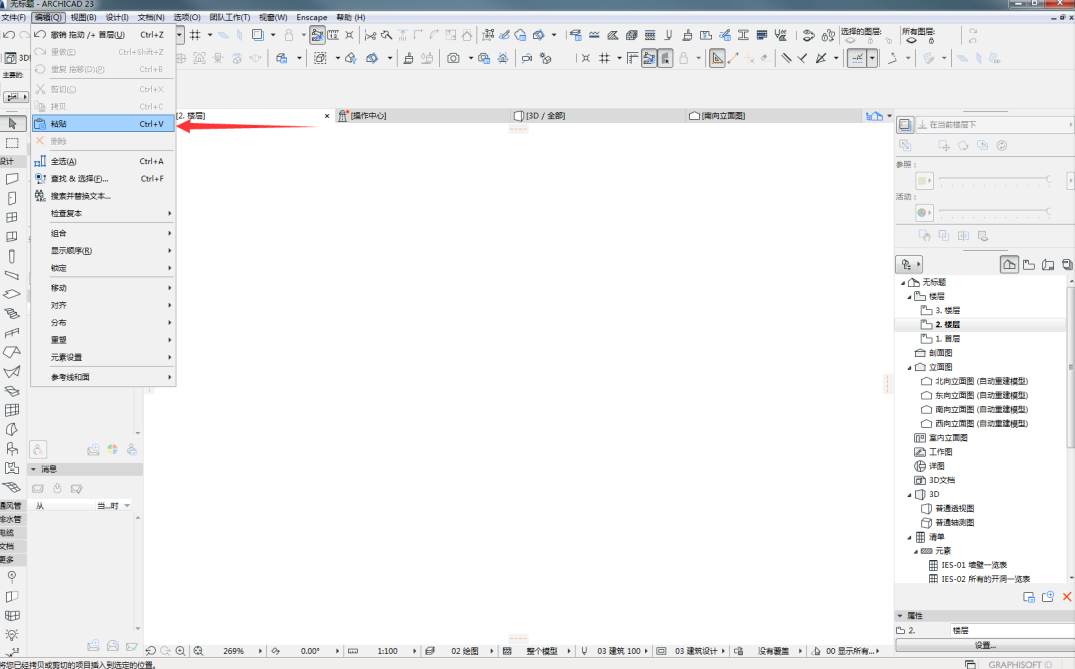The width and height of the screenshot is (1075, 669).
Task: Select the Lamp tool in toolbox
Action: tap(12, 635)
